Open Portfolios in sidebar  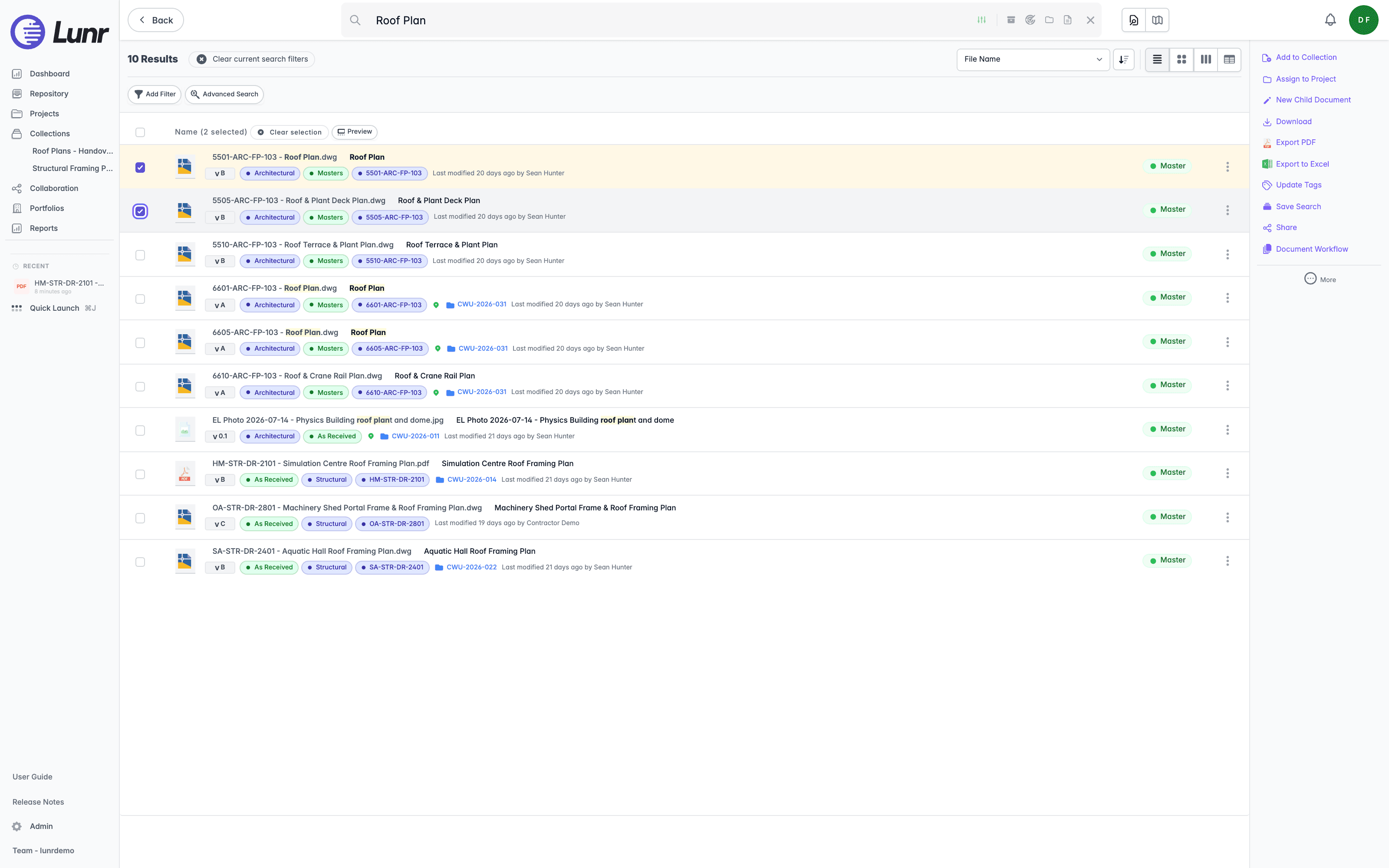[46, 208]
